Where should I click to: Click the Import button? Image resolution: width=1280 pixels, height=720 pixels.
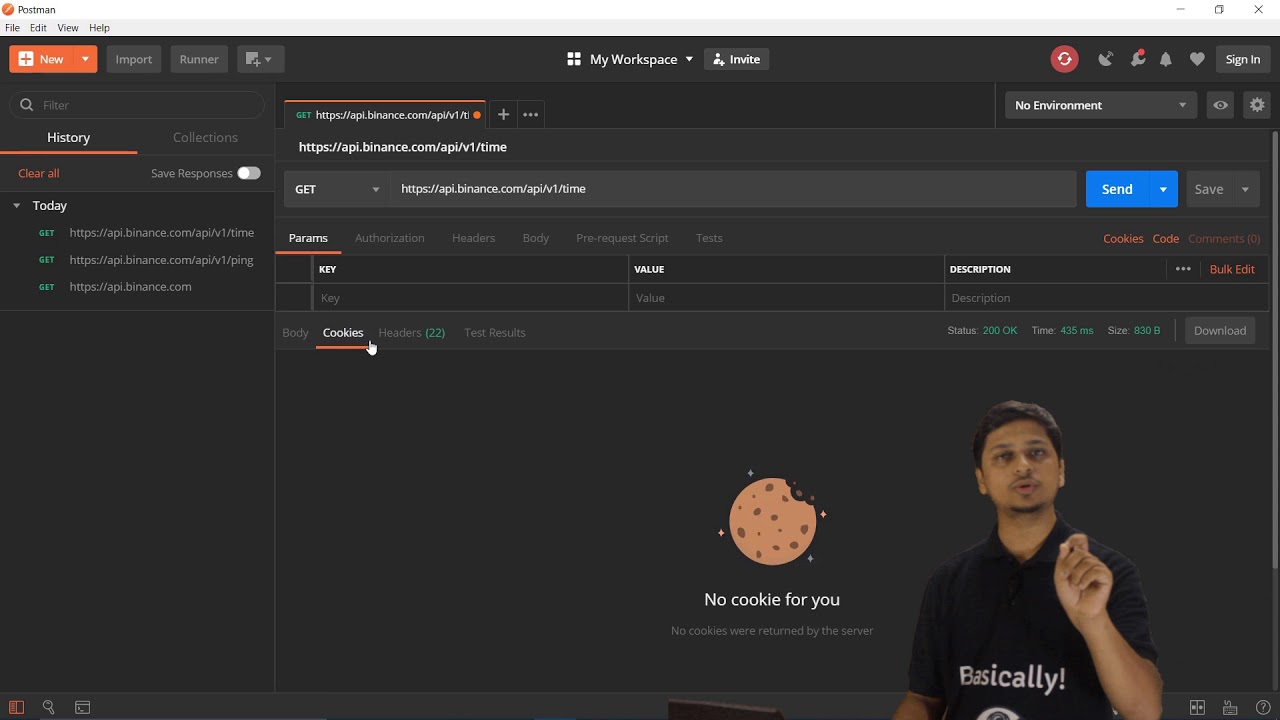pyautogui.click(x=133, y=59)
